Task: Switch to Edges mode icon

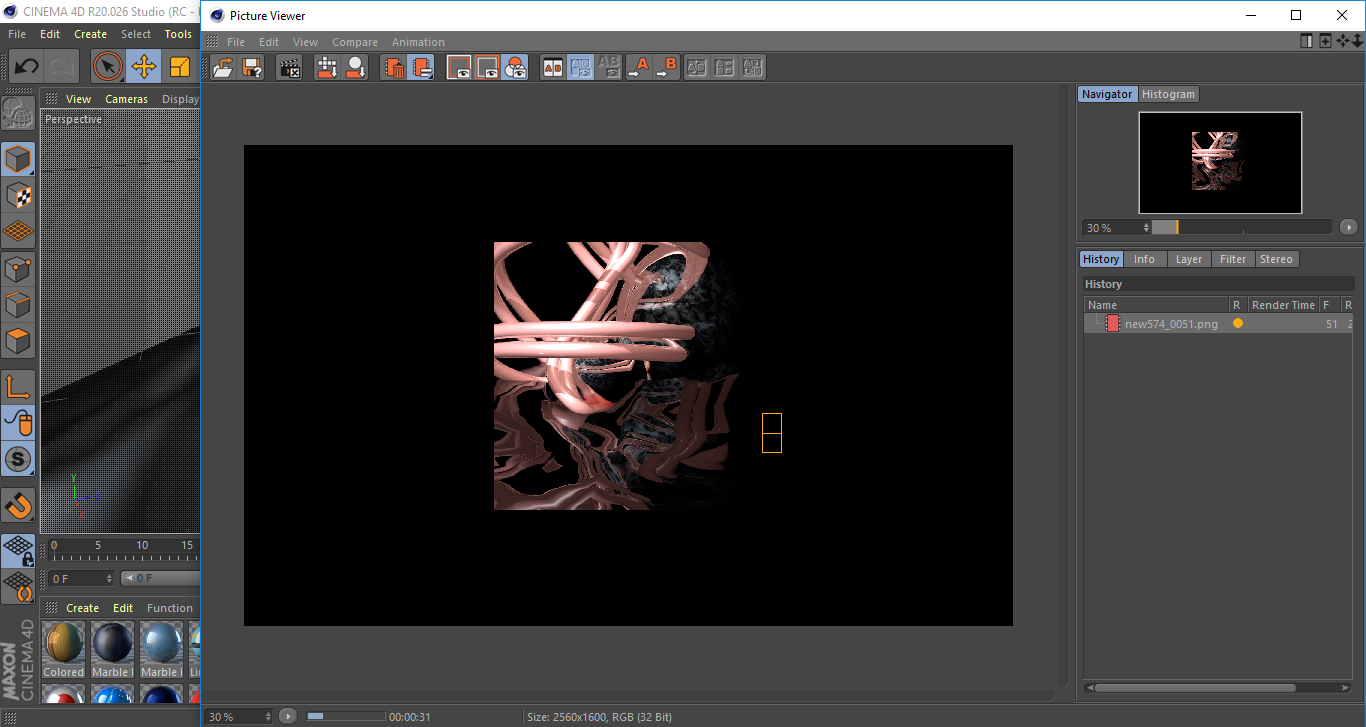Action: [x=18, y=304]
